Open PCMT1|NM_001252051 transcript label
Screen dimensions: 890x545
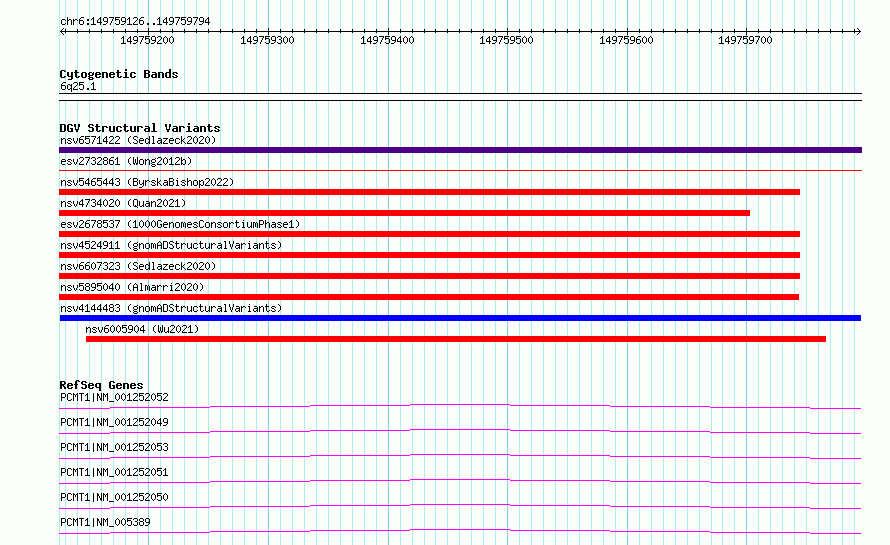coord(114,472)
